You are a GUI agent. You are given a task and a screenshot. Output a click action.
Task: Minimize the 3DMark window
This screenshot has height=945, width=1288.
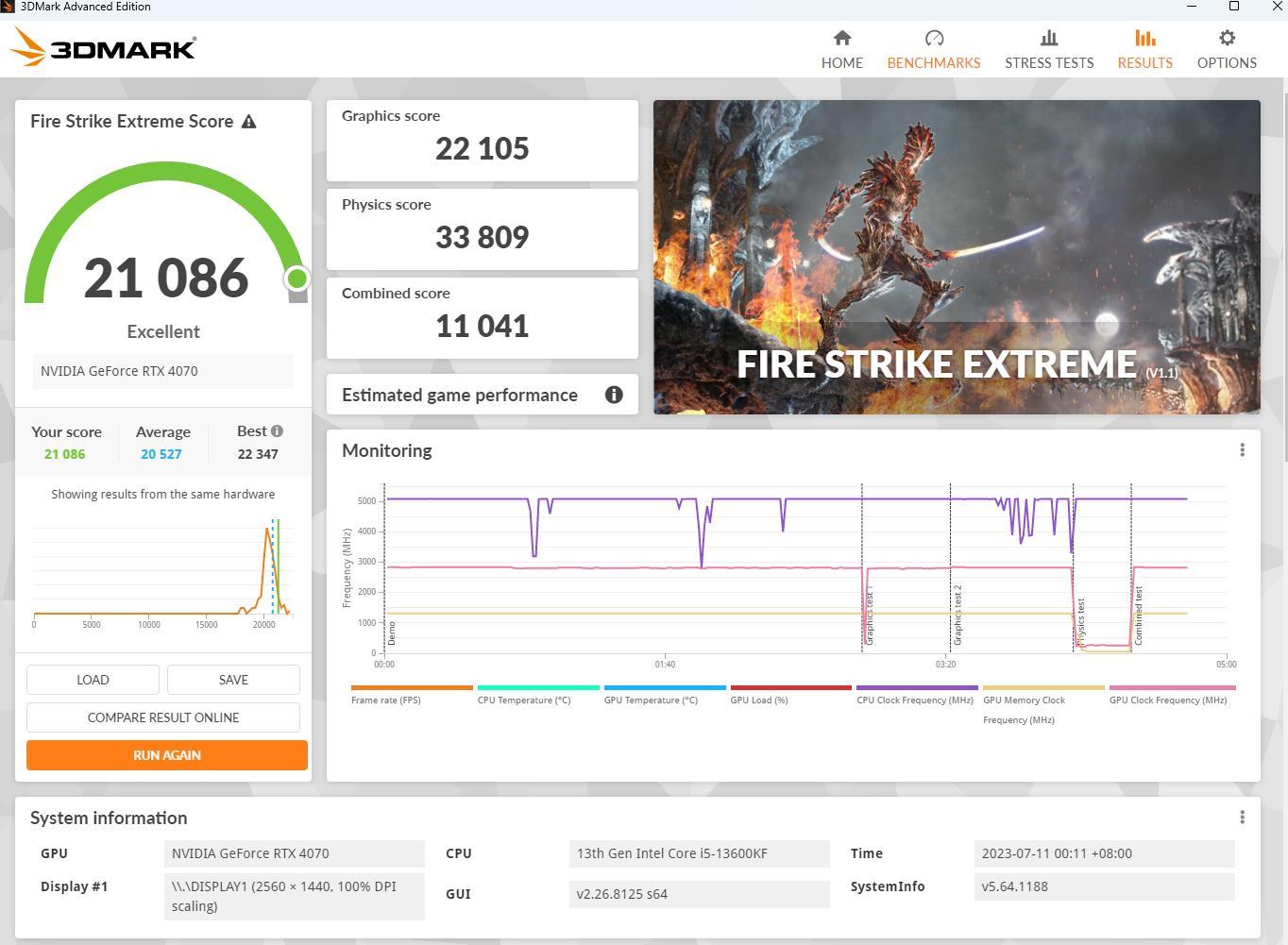pyautogui.click(x=1192, y=7)
